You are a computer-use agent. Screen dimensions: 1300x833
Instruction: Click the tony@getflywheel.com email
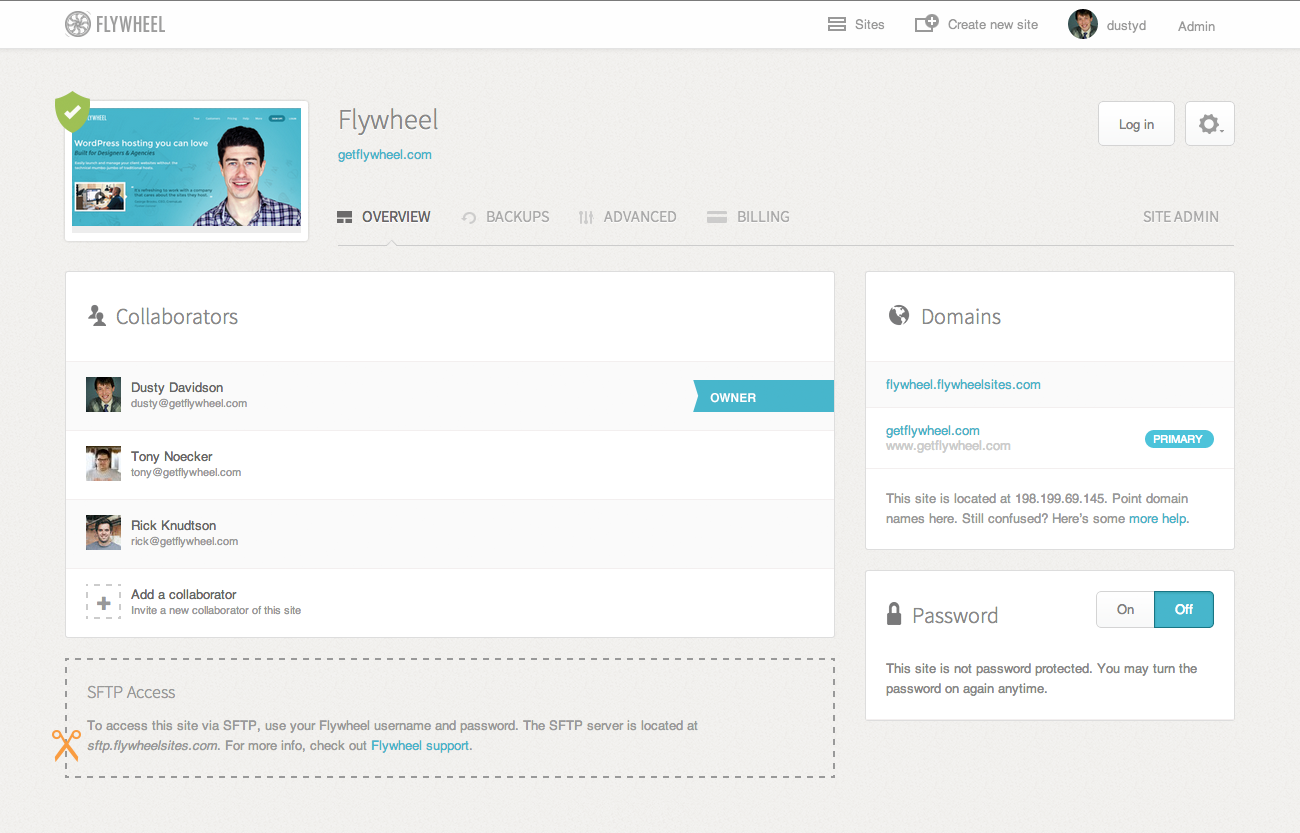pos(186,473)
